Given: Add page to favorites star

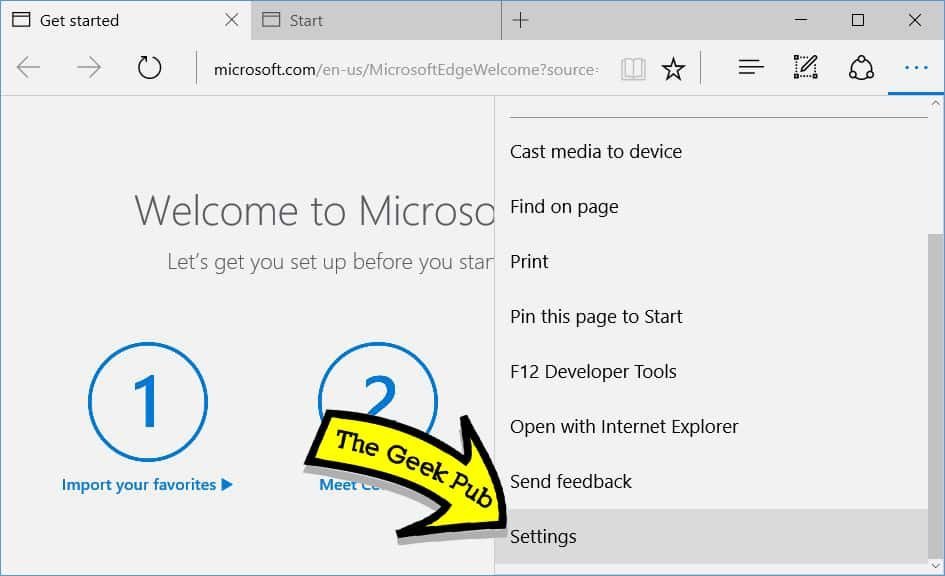Looking at the screenshot, I should click(x=673, y=69).
